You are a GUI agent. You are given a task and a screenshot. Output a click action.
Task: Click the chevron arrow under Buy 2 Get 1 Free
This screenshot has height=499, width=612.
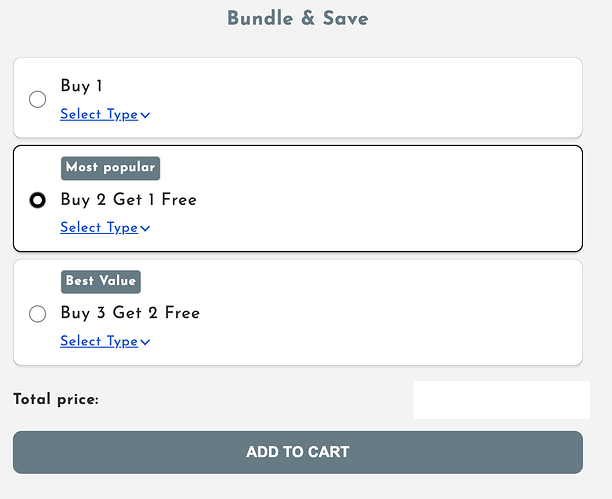146,228
